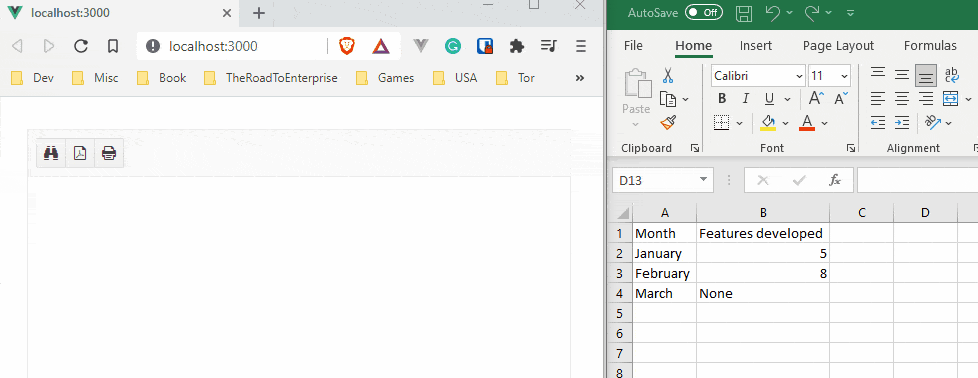Open the Vue devtools extension icon
The width and height of the screenshot is (978, 378).
pos(421,46)
